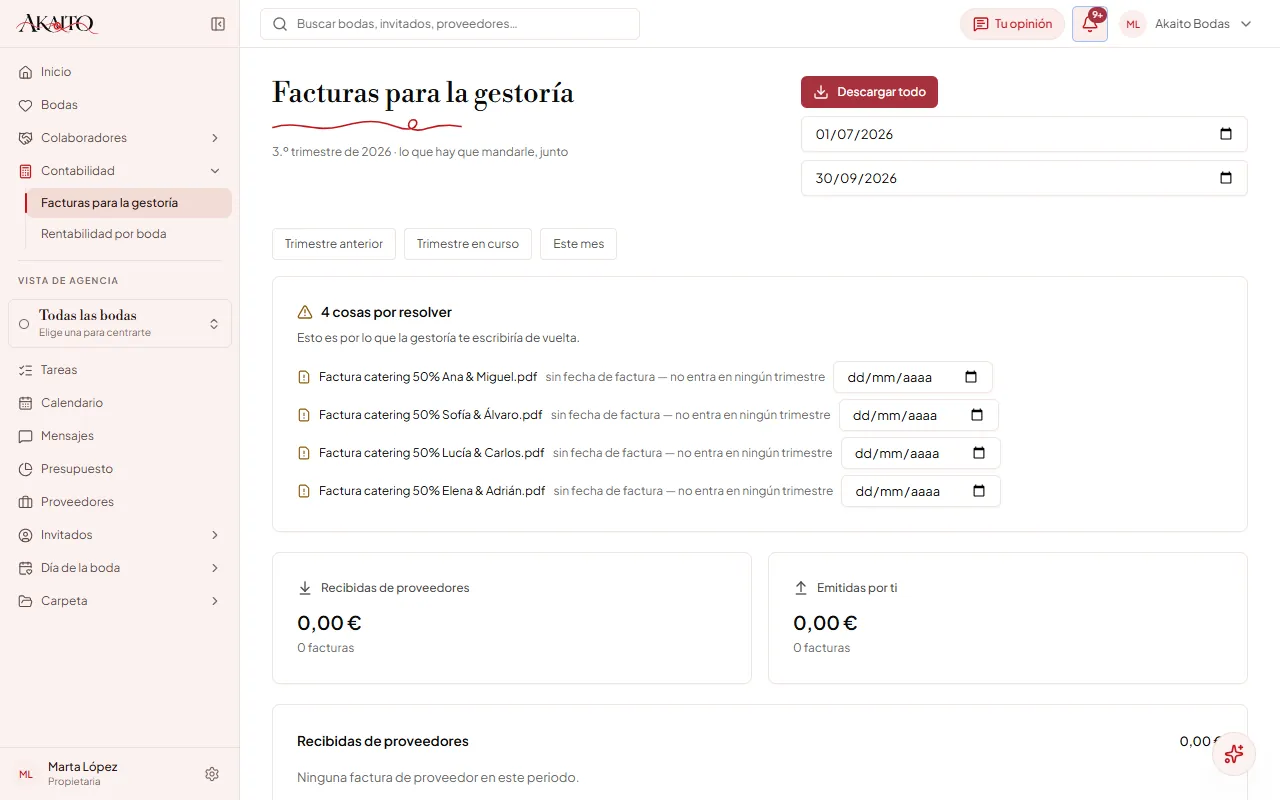Open the sparkle assistant button
This screenshot has height=800, width=1280.
click(1234, 754)
